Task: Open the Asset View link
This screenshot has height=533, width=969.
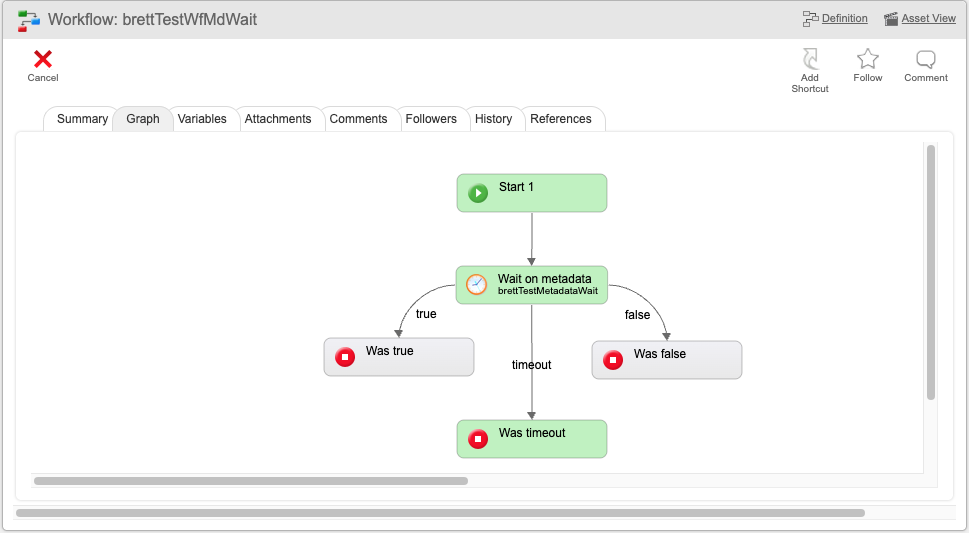Action: (928, 19)
